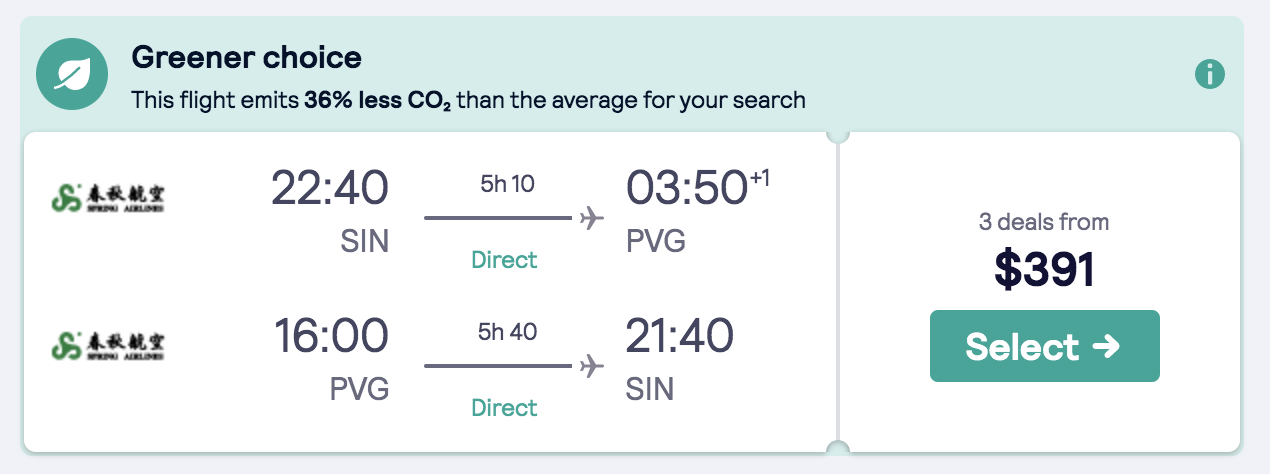Click the Greener choice heading

pos(246,57)
